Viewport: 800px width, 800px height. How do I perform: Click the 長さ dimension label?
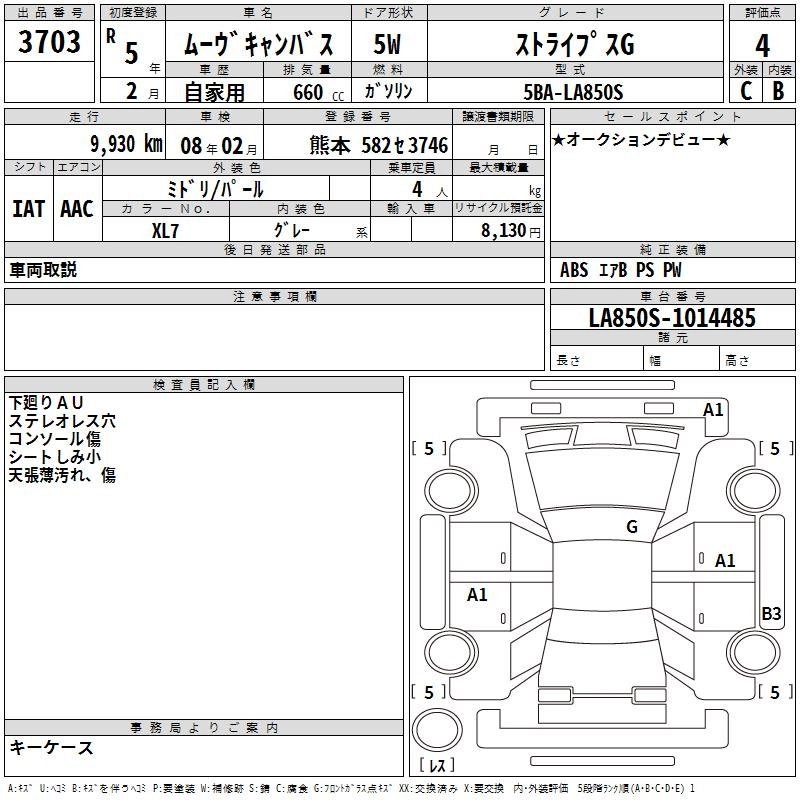569,361
